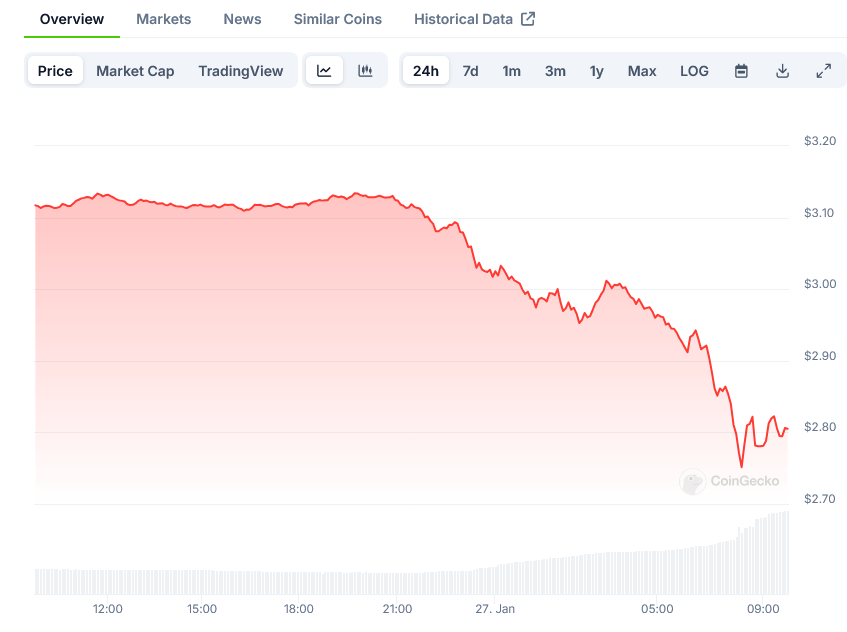This screenshot has width=847, height=632.
Task: Toggle the LOG scale option
Action: tap(694, 71)
